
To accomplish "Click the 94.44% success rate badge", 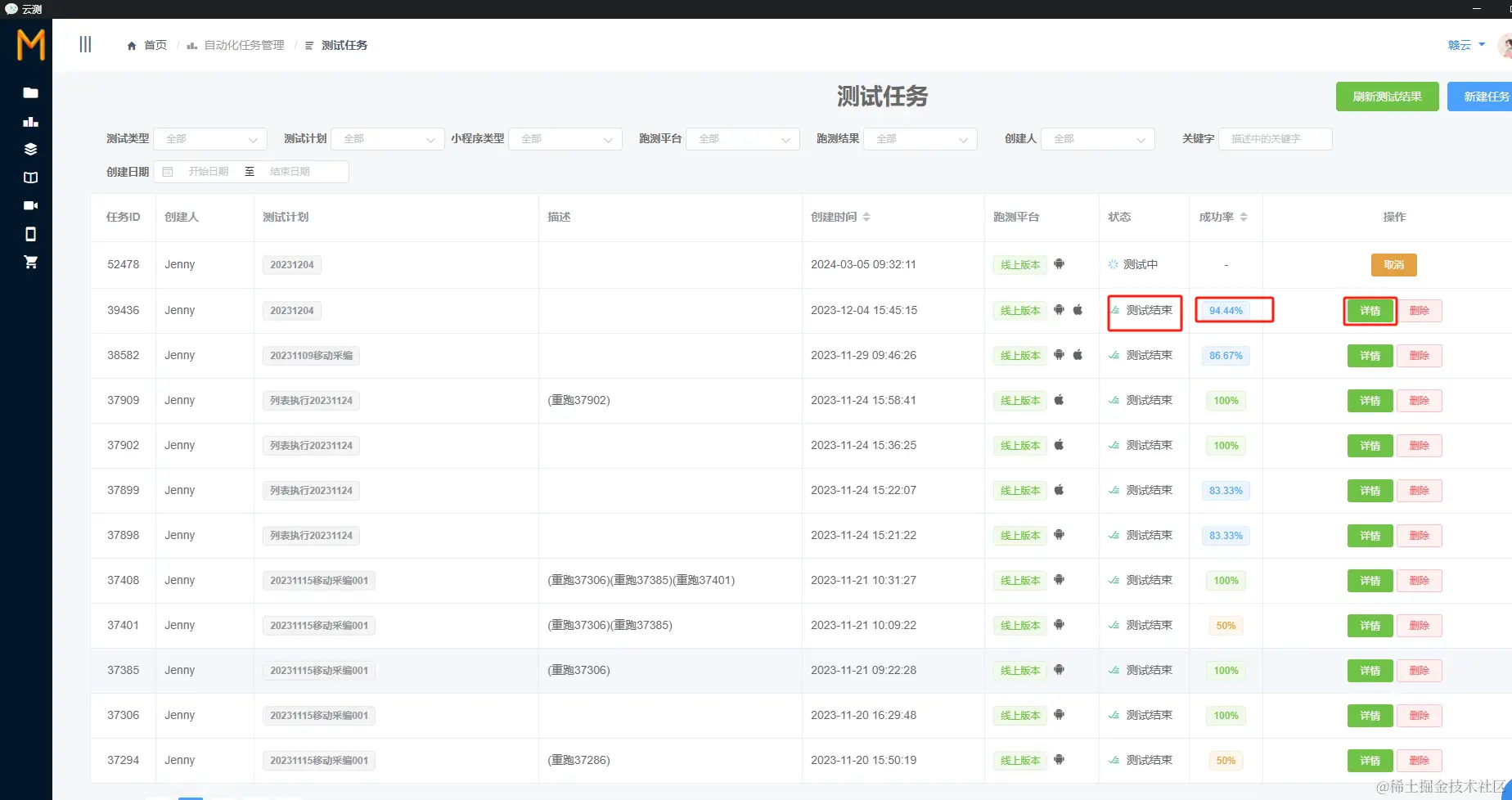I will tap(1226, 311).
